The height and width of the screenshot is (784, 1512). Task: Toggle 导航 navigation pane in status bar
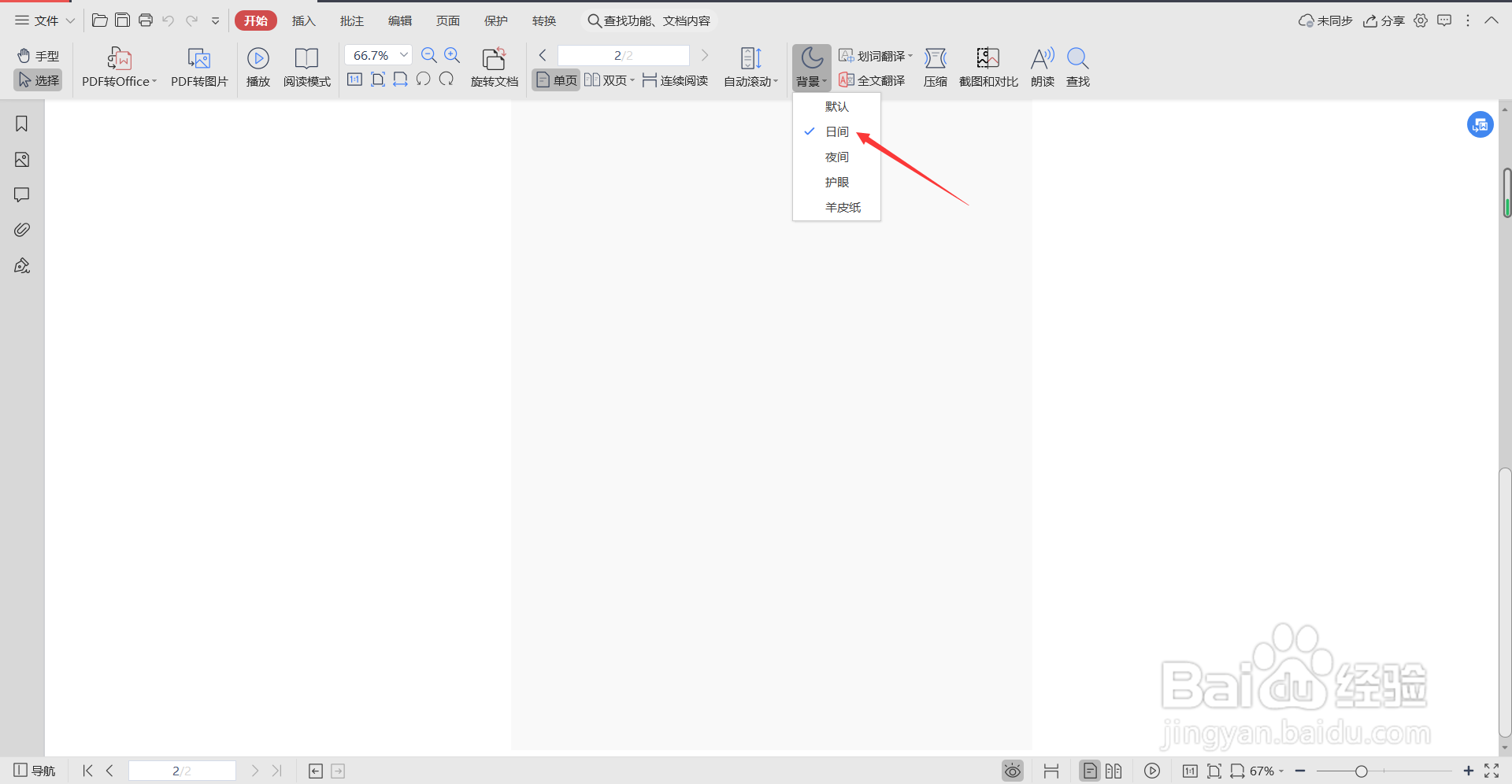pos(35,771)
